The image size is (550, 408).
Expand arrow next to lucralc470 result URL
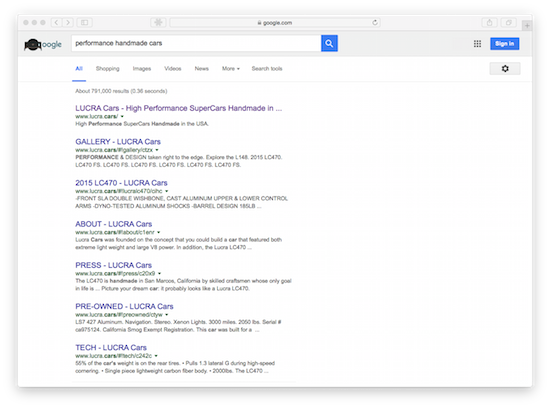167,191
